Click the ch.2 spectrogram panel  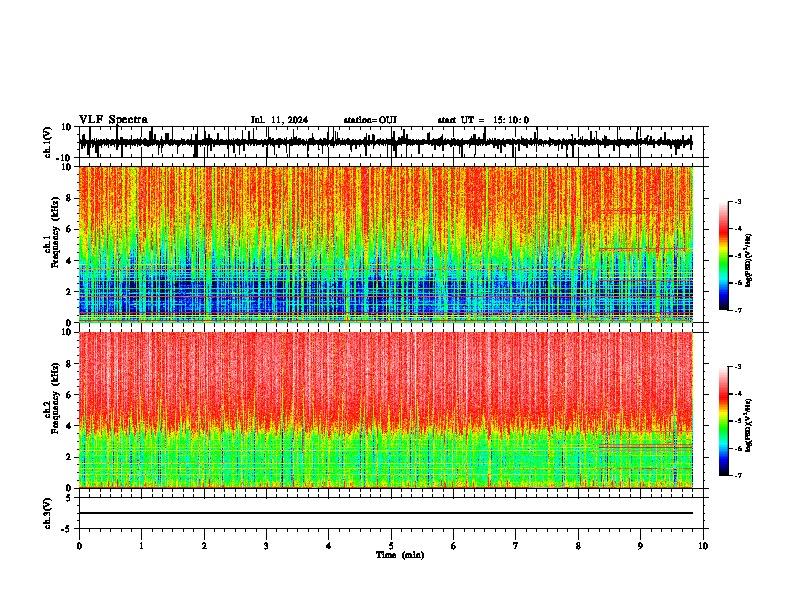pyautogui.click(x=386, y=410)
